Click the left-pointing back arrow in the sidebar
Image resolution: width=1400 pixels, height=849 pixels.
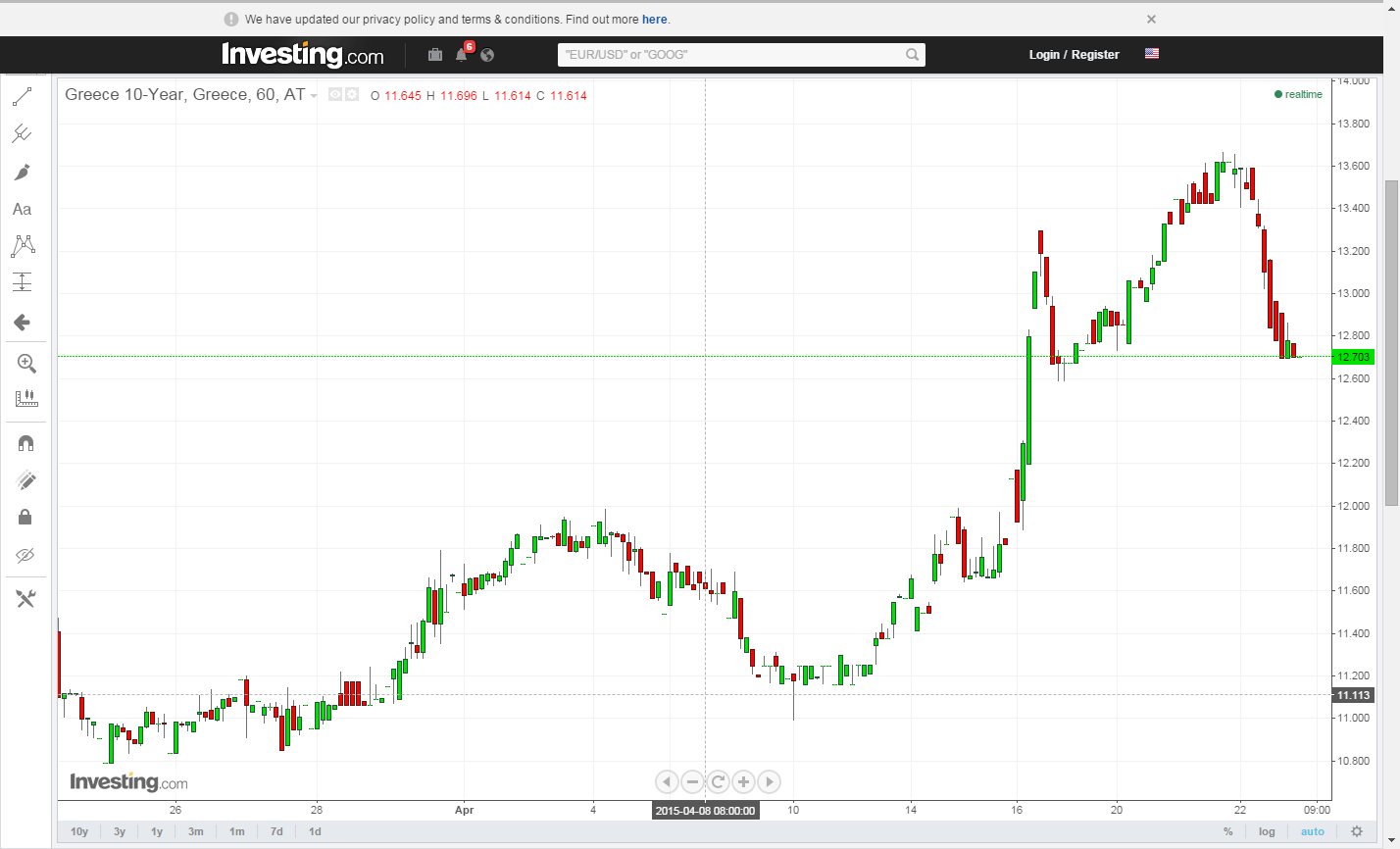click(22, 323)
